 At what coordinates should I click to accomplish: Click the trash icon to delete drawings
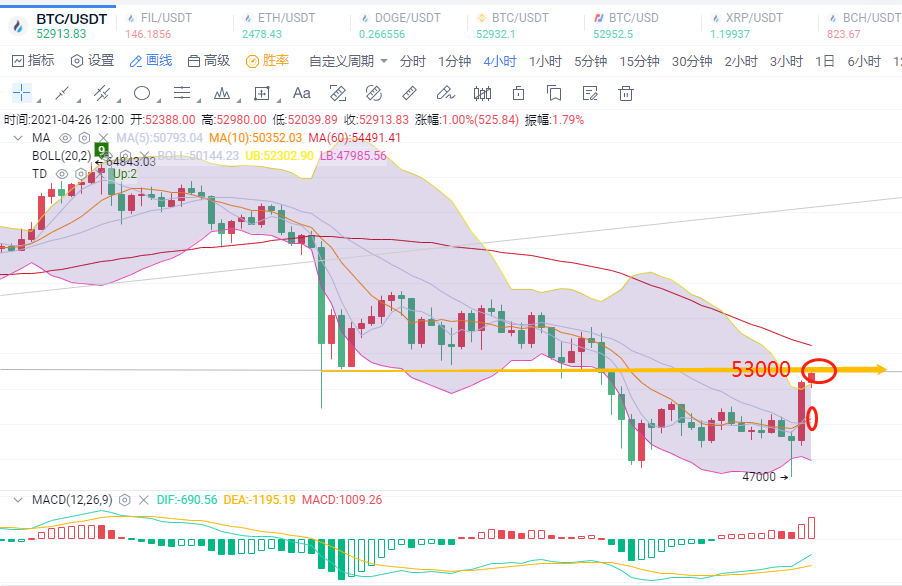626,94
